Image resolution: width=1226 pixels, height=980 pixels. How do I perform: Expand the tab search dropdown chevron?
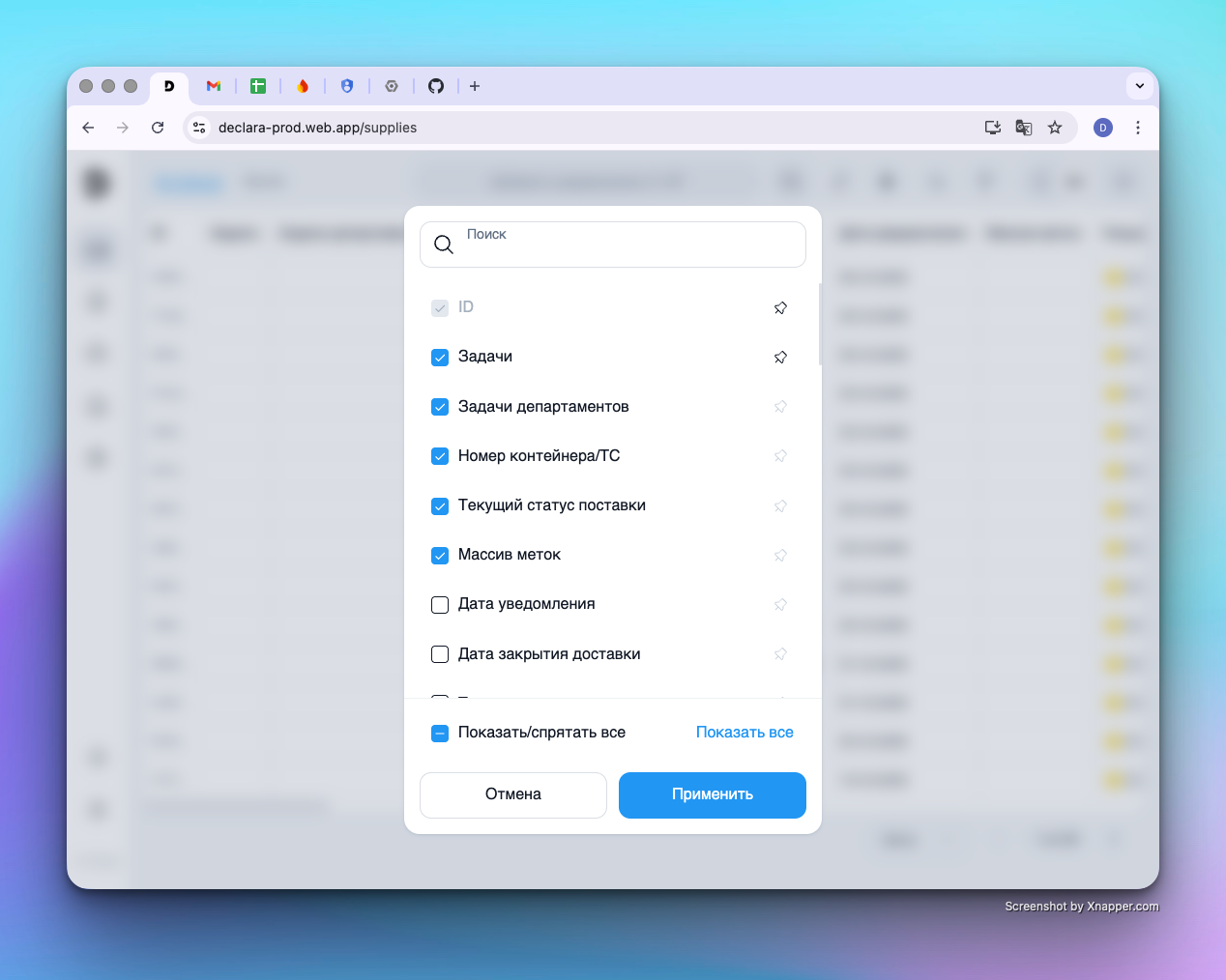(1140, 86)
